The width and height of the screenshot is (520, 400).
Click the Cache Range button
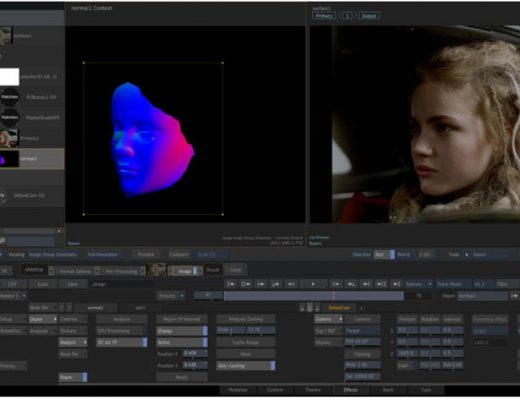coord(246,342)
